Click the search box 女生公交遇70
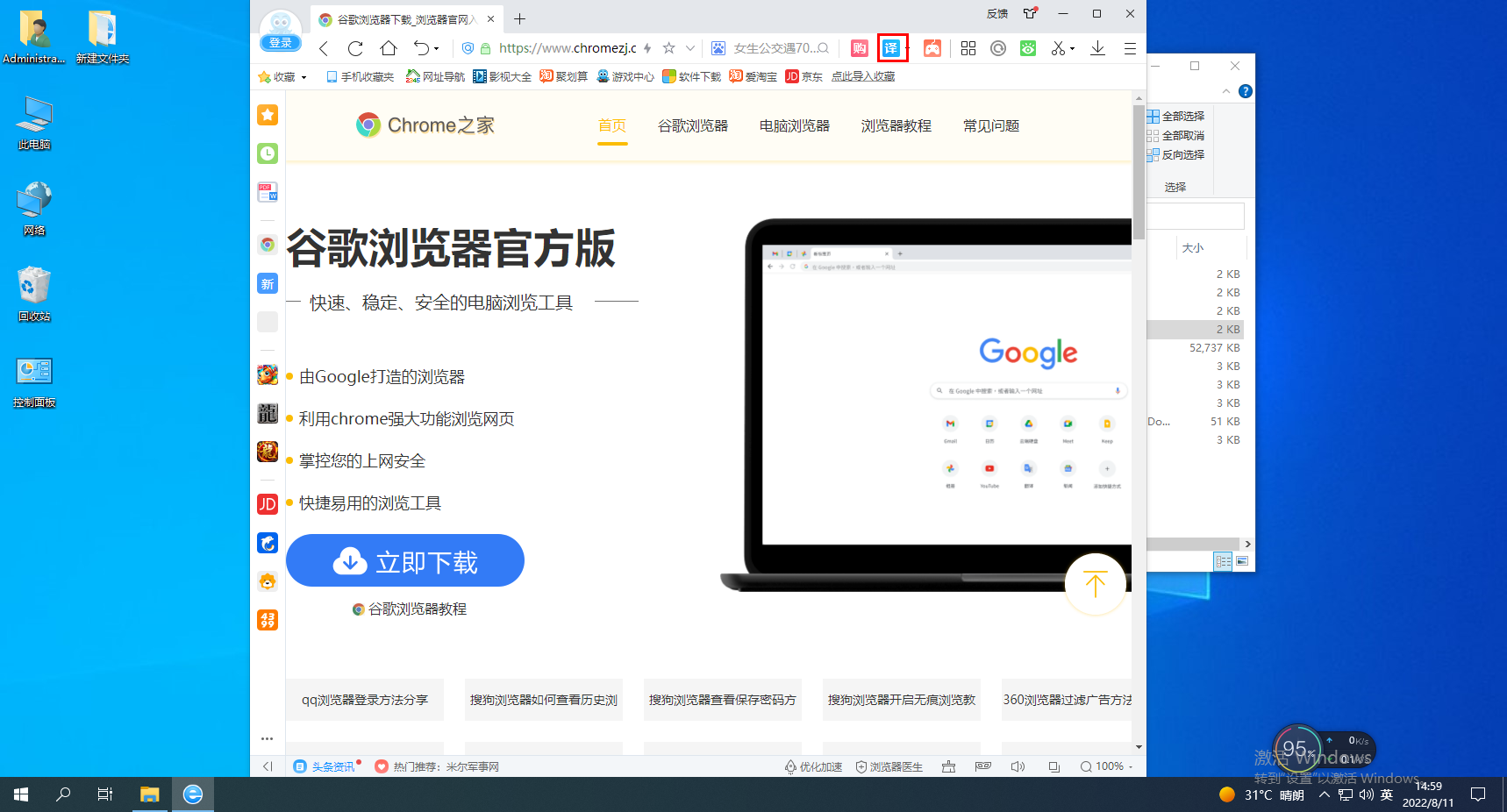The height and width of the screenshot is (812, 1507). pyautogui.click(x=774, y=48)
